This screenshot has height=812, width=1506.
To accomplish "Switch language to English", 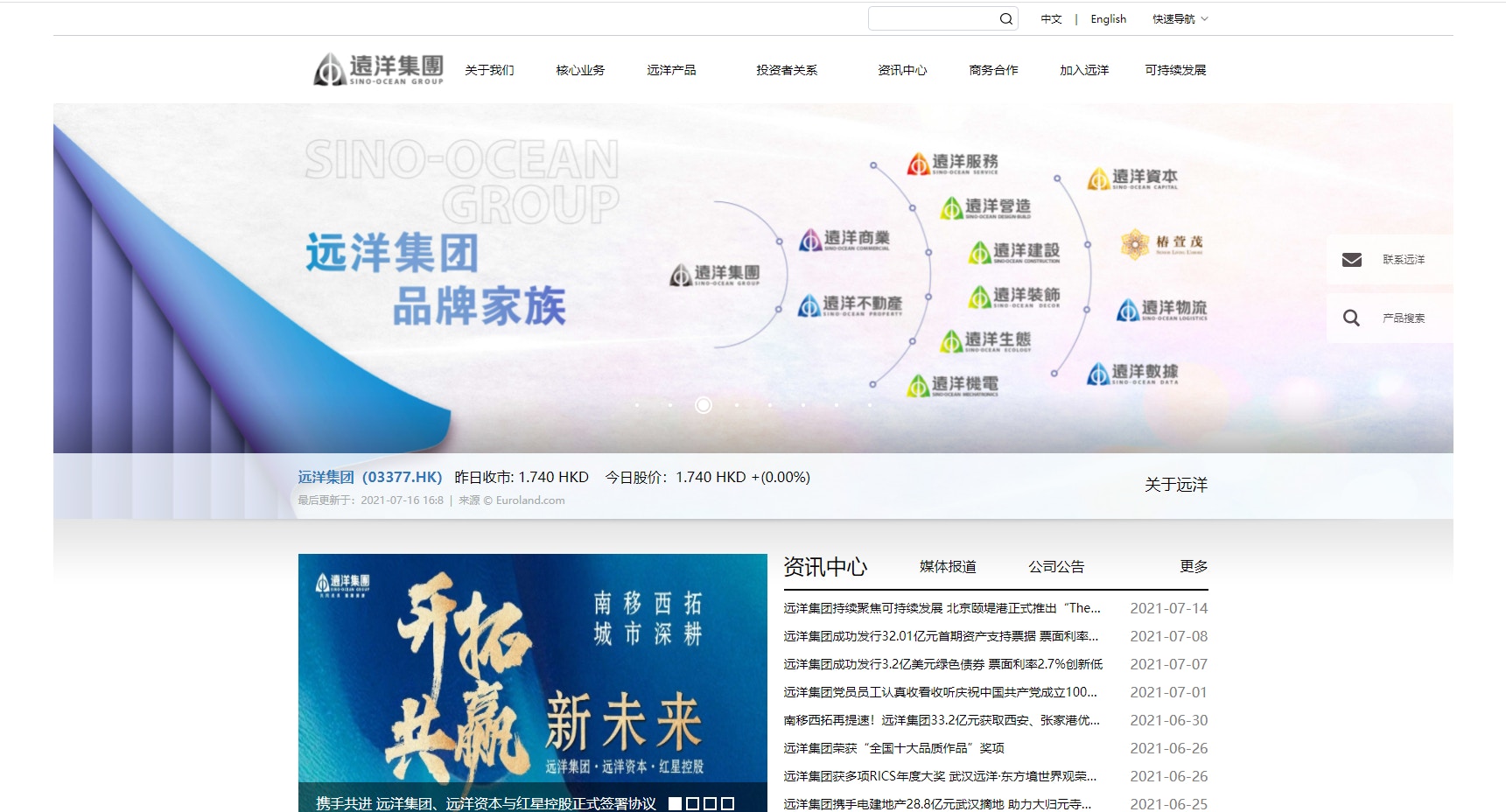I will click(1108, 19).
